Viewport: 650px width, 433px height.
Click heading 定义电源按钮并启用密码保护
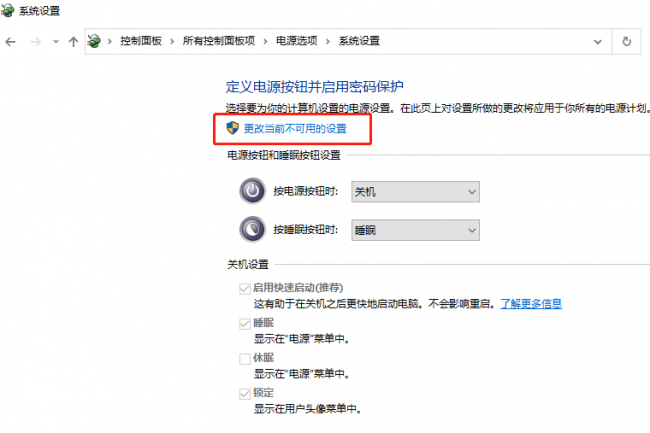pos(315,87)
